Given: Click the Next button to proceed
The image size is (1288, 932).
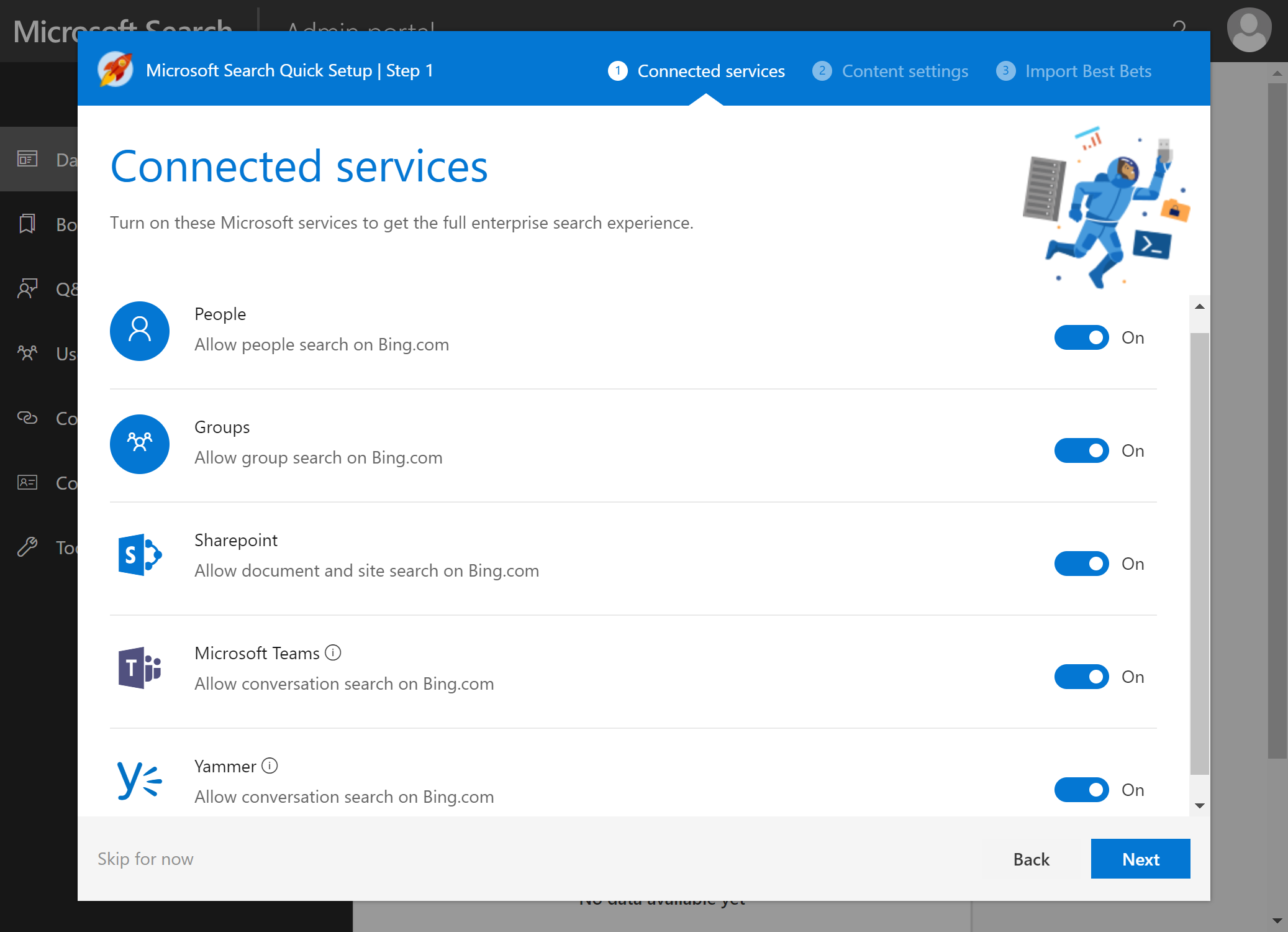Looking at the screenshot, I should 1140,858.
